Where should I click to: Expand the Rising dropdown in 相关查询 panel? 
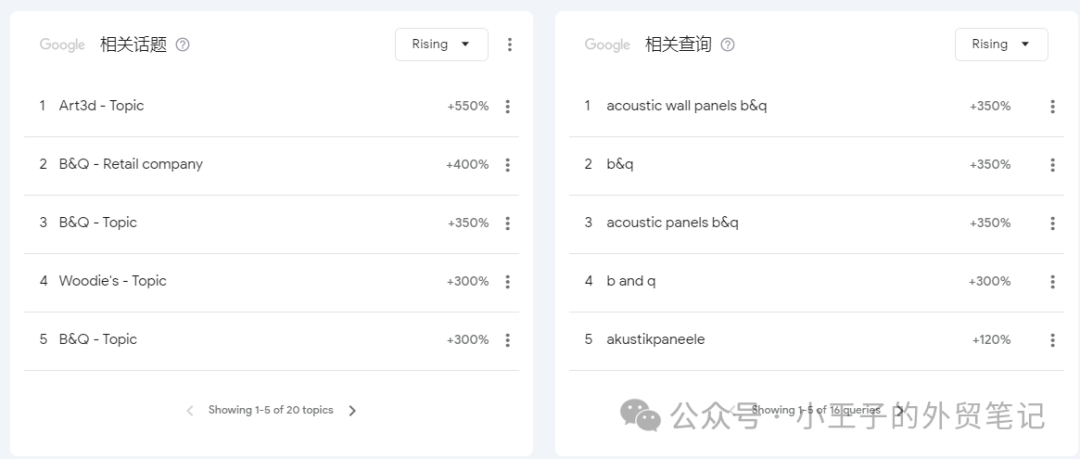coord(1001,45)
